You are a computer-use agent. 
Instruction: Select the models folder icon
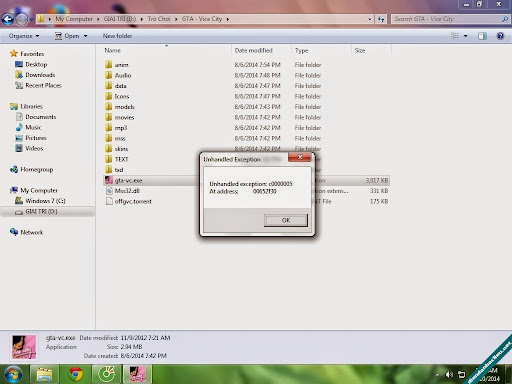109,107
